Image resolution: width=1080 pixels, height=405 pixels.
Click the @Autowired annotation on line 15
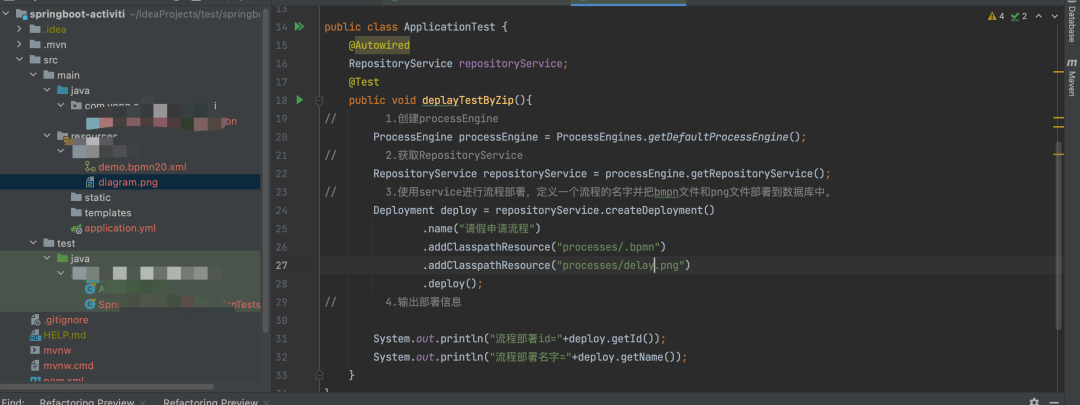pyautogui.click(x=379, y=45)
